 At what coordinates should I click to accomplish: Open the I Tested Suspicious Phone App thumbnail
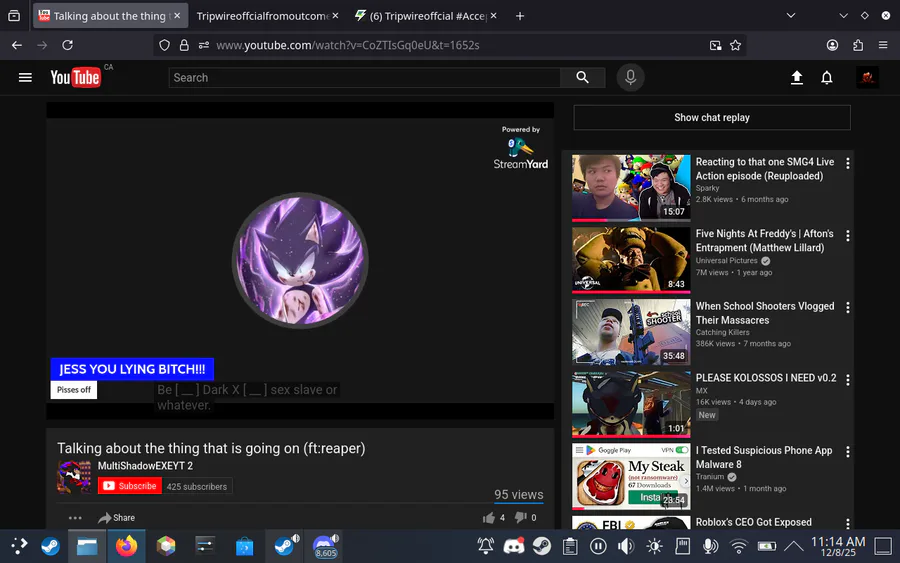631,476
